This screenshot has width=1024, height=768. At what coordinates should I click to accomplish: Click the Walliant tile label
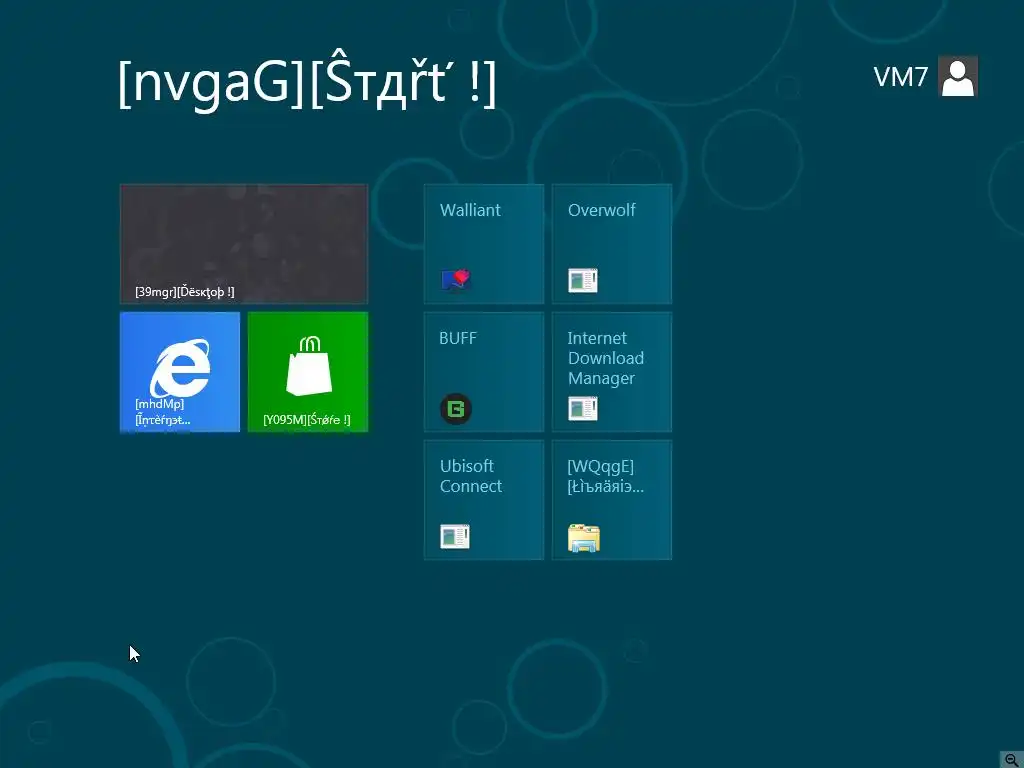tap(470, 210)
